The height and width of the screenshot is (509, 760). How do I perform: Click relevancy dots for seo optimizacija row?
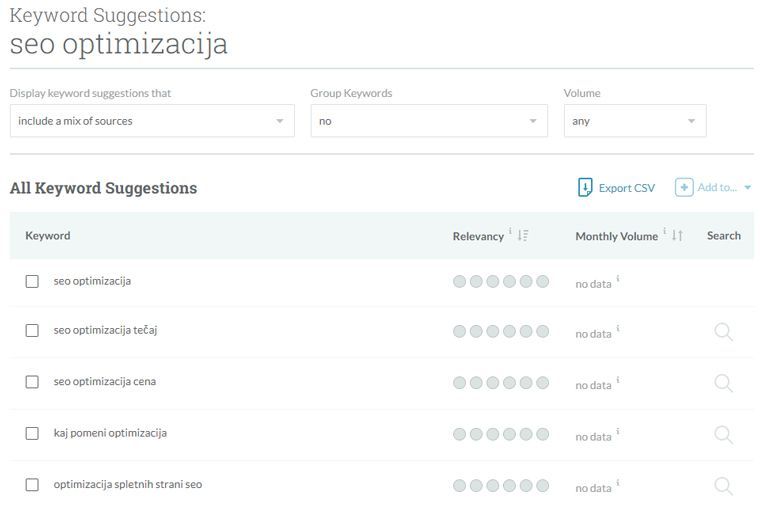tap(501, 281)
